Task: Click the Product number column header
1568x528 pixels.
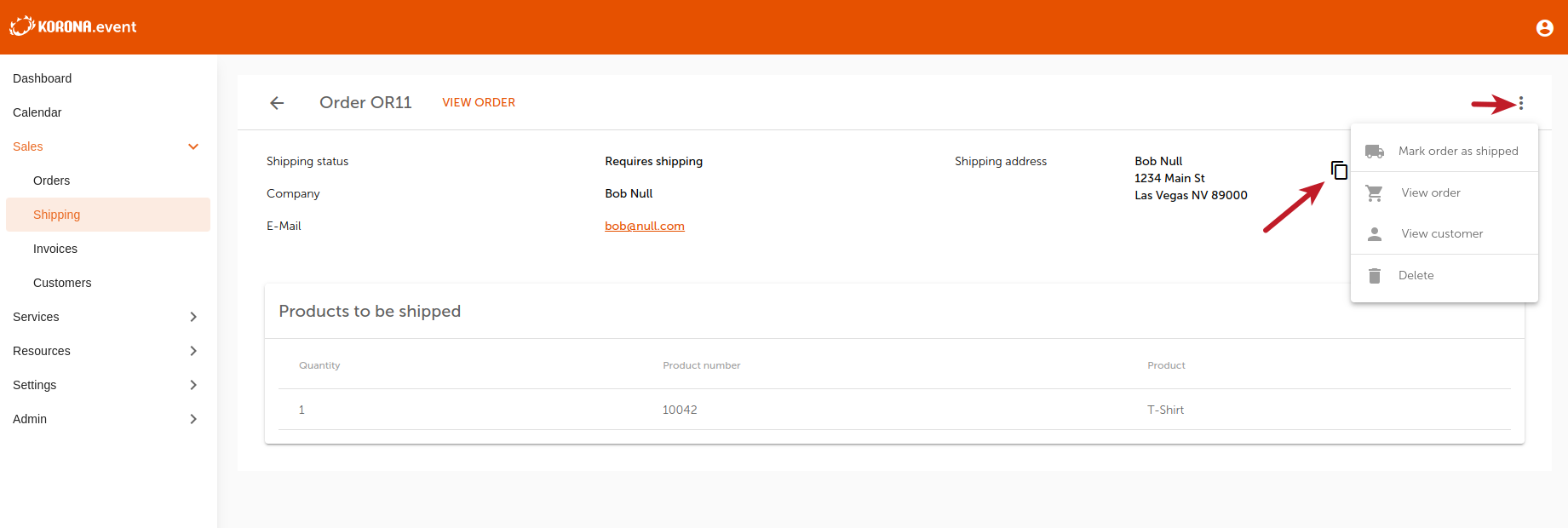Action: coord(702,365)
